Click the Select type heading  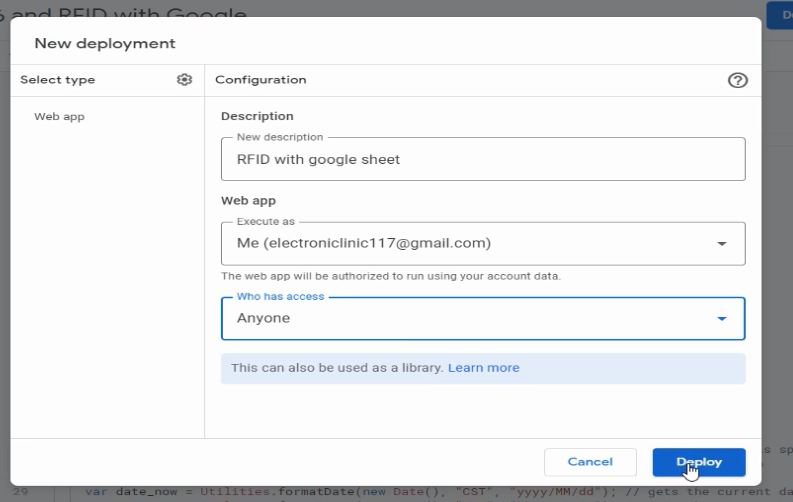[58, 79]
